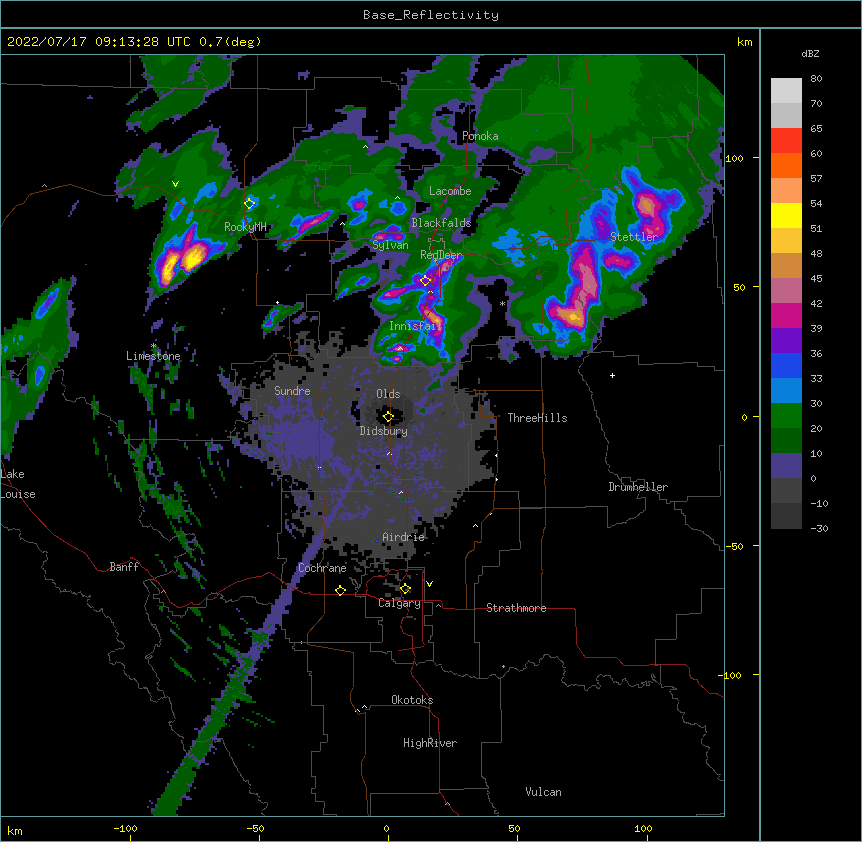Click the Sundre city label
Image resolution: width=862 pixels, height=842 pixels.
[292, 391]
